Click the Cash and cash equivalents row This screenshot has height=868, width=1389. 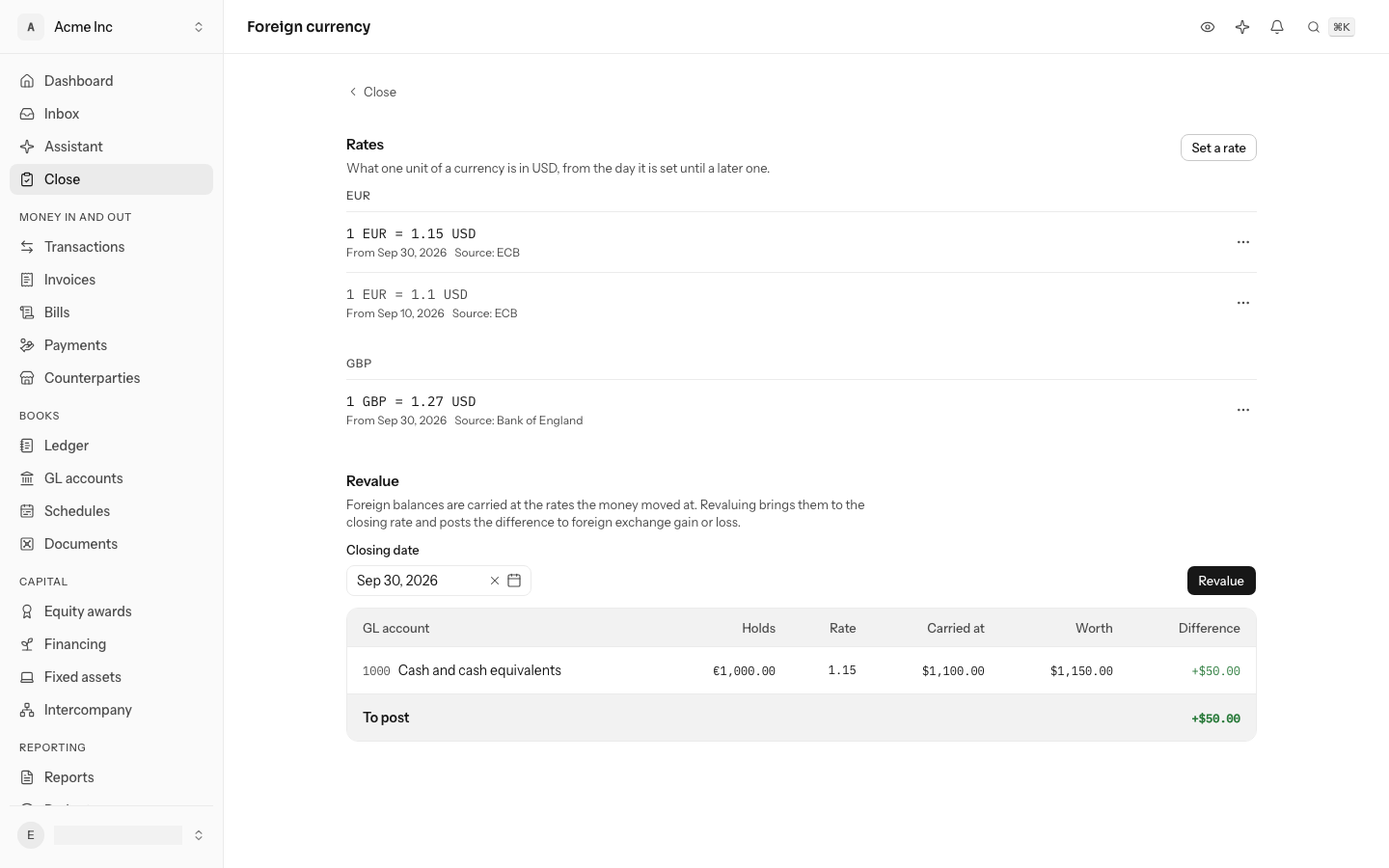point(802,670)
